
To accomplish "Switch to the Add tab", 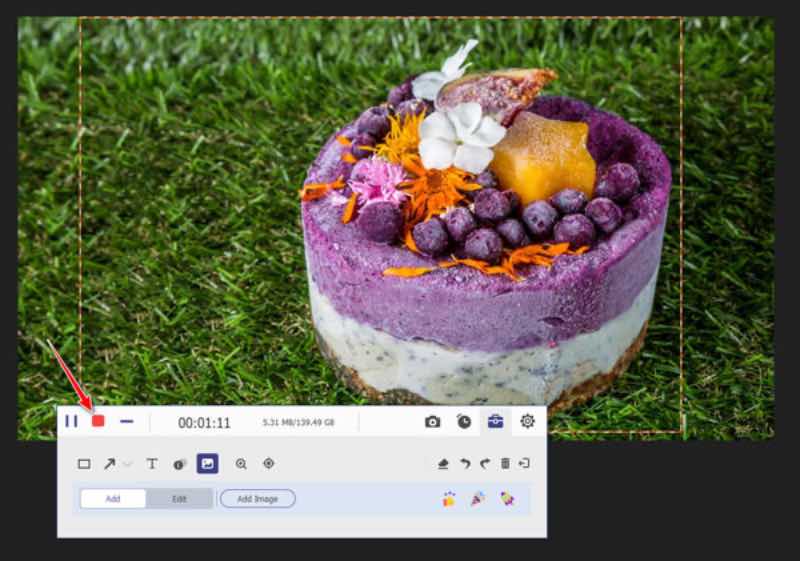I will pyautogui.click(x=113, y=498).
